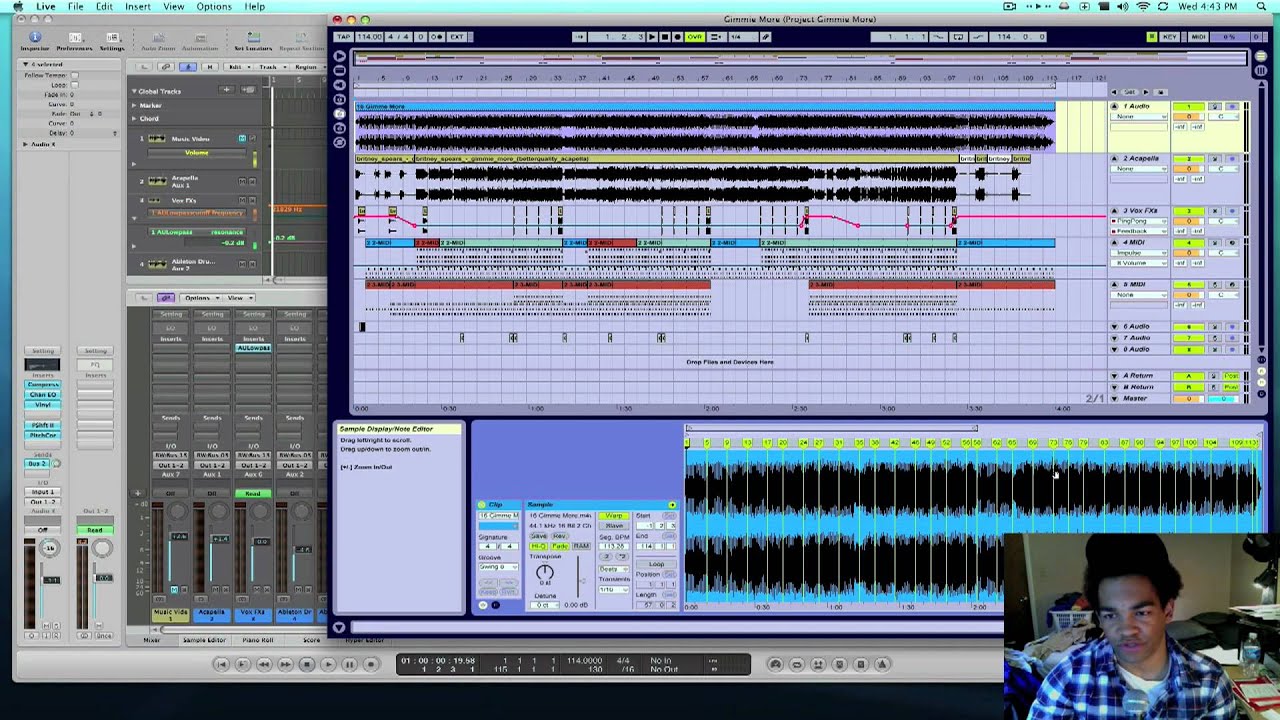Click the Rev. reverse button in Sample box
1280x720 pixels.
click(560, 536)
